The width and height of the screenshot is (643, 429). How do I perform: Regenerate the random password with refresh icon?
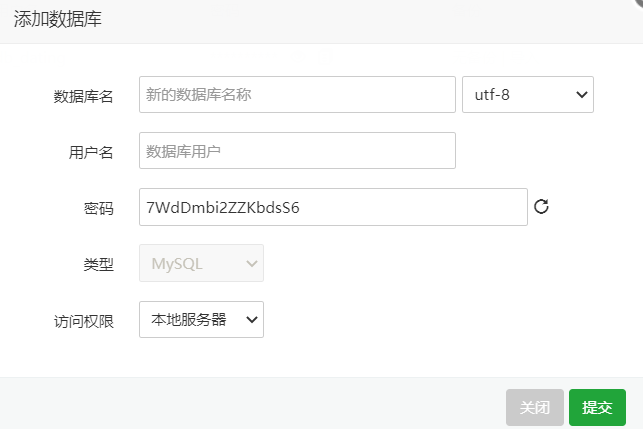[x=542, y=207]
